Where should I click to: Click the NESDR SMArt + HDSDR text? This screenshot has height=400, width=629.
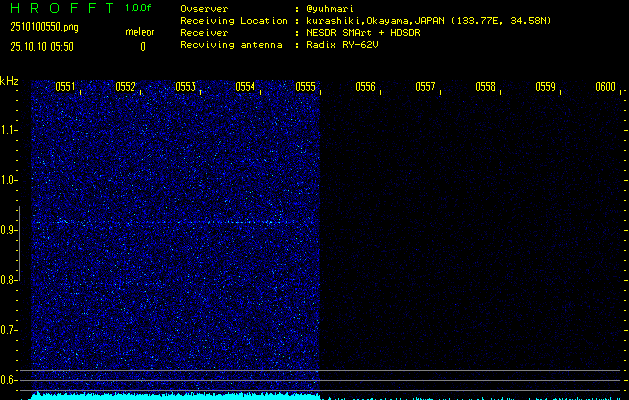363,33
